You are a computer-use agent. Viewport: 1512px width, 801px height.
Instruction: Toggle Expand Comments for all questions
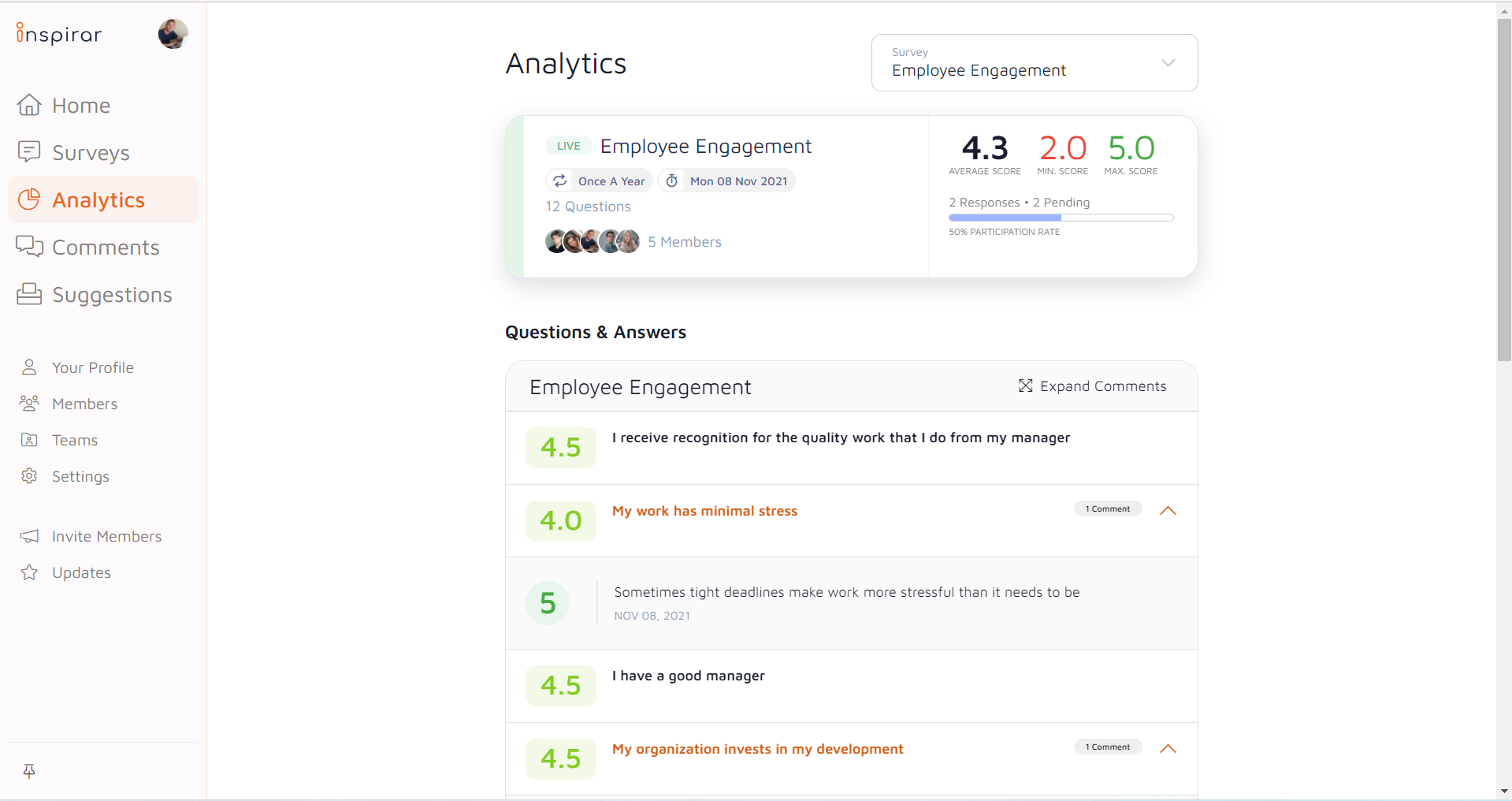[1092, 386]
